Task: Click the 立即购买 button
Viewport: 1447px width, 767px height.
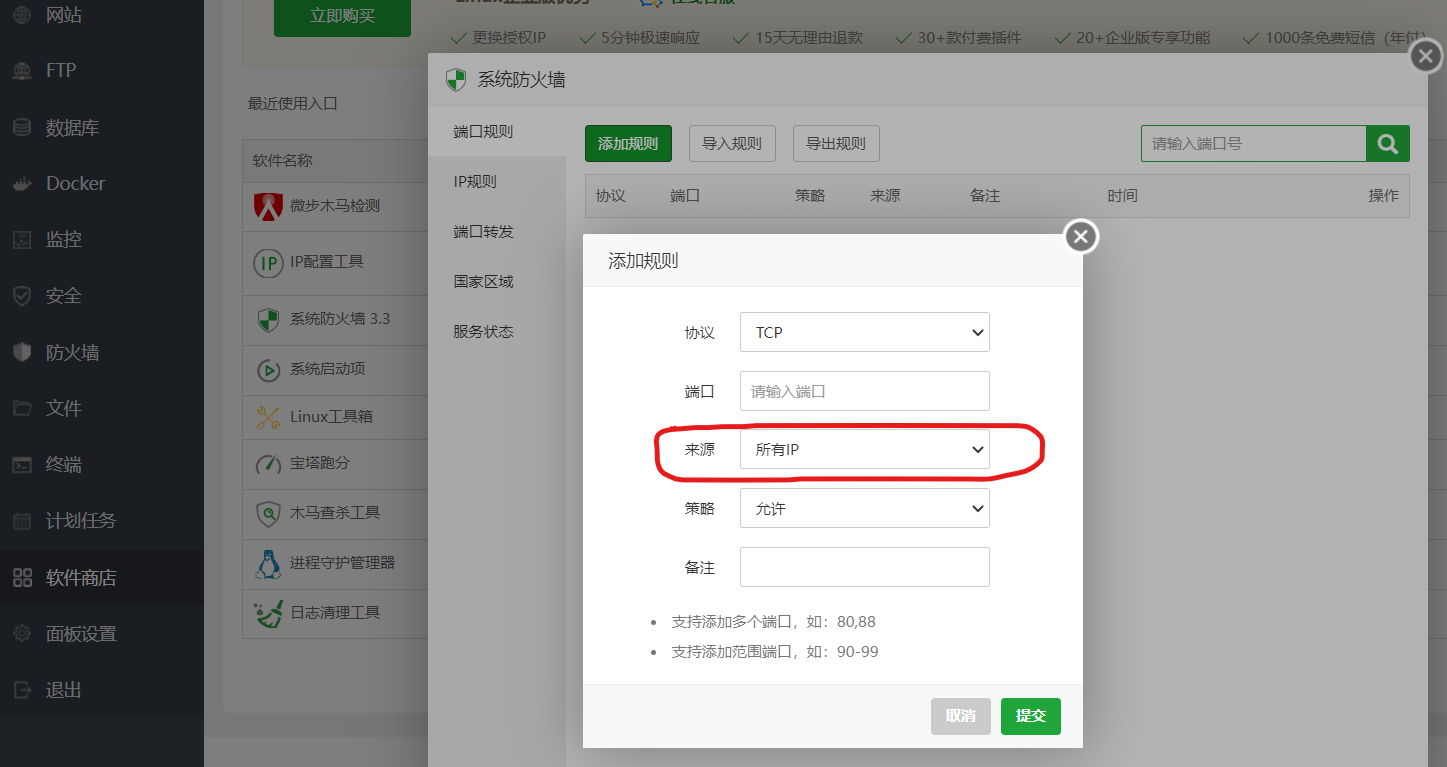Action: (x=342, y=17)
